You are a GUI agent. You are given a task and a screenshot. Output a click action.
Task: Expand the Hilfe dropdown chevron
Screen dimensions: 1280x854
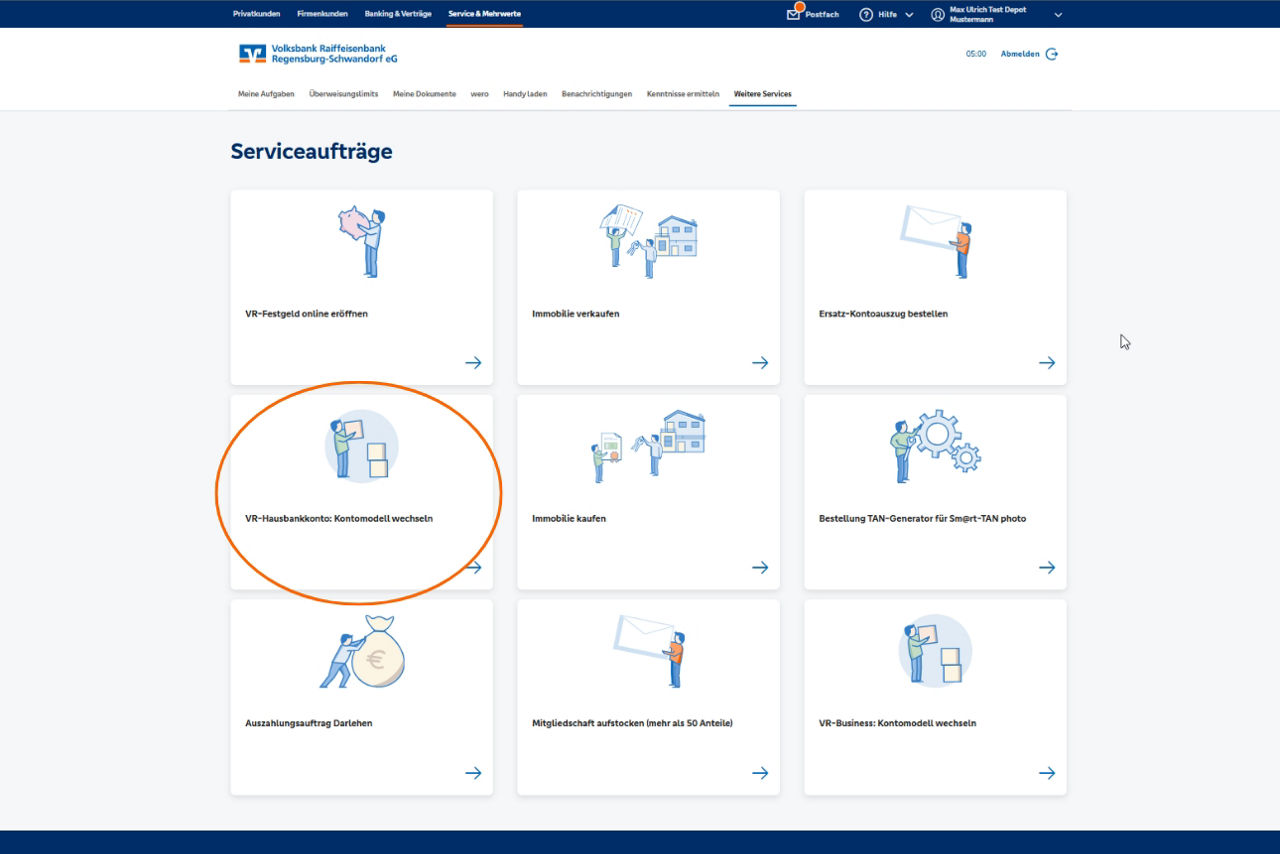(908, 14)
